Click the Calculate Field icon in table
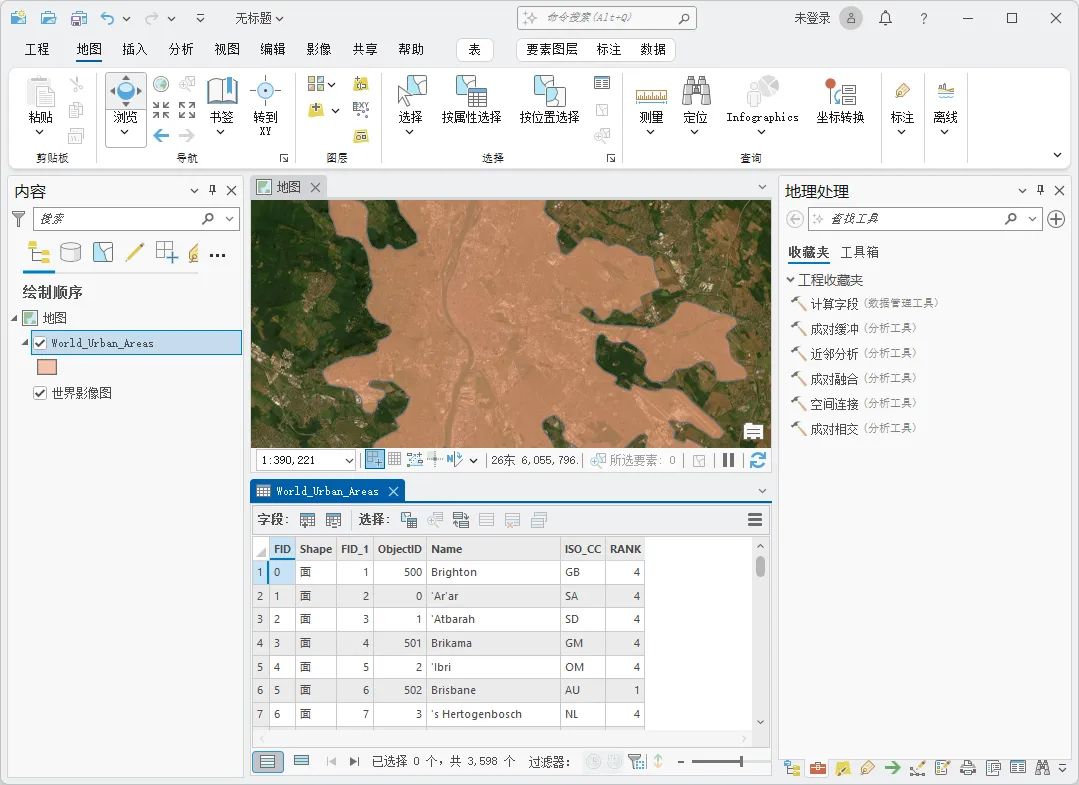 pyautogui.click(x=333, y=520)
